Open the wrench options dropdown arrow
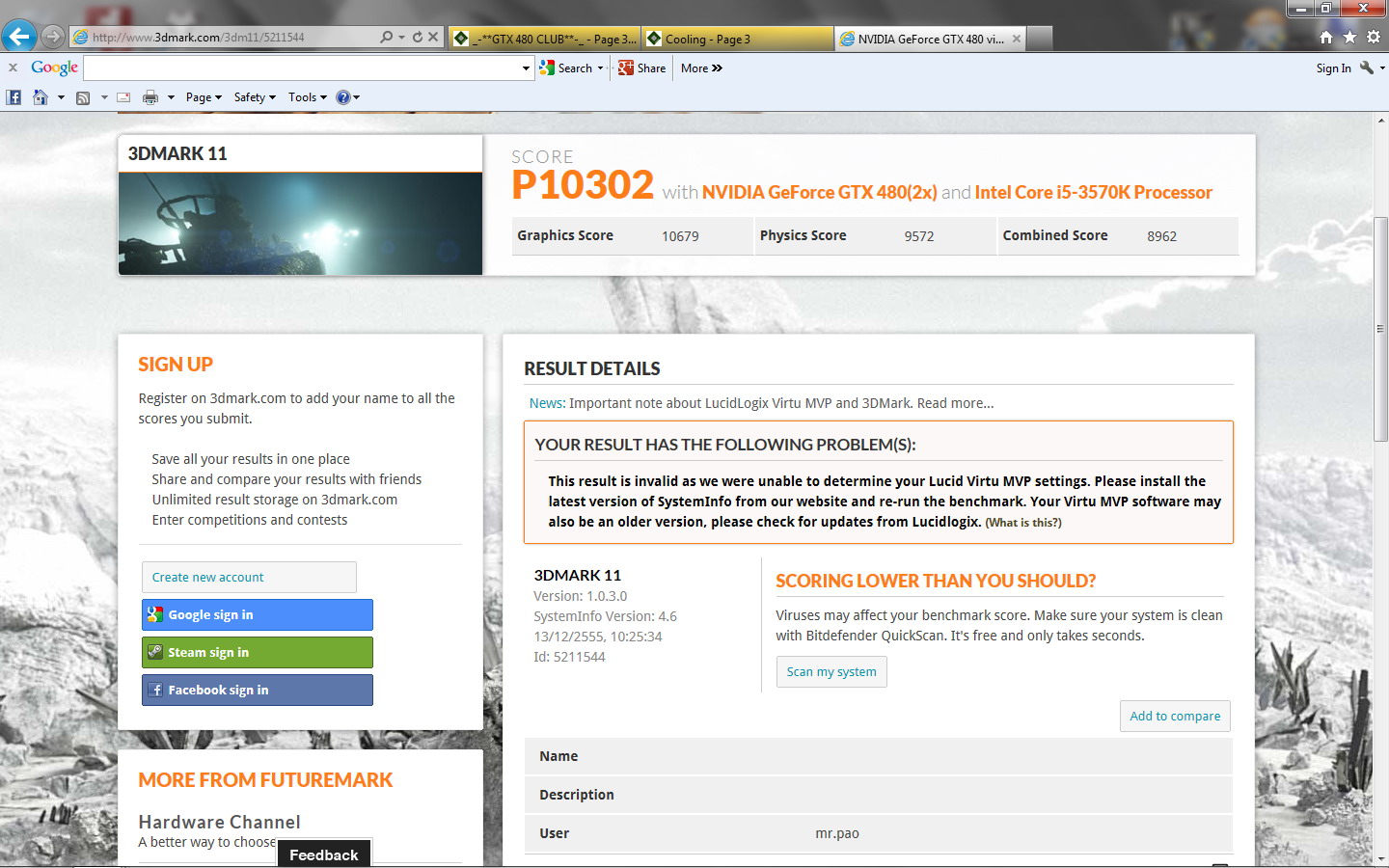The height and width of the screenshot is (868, 1389). (x=1381, y=68)
